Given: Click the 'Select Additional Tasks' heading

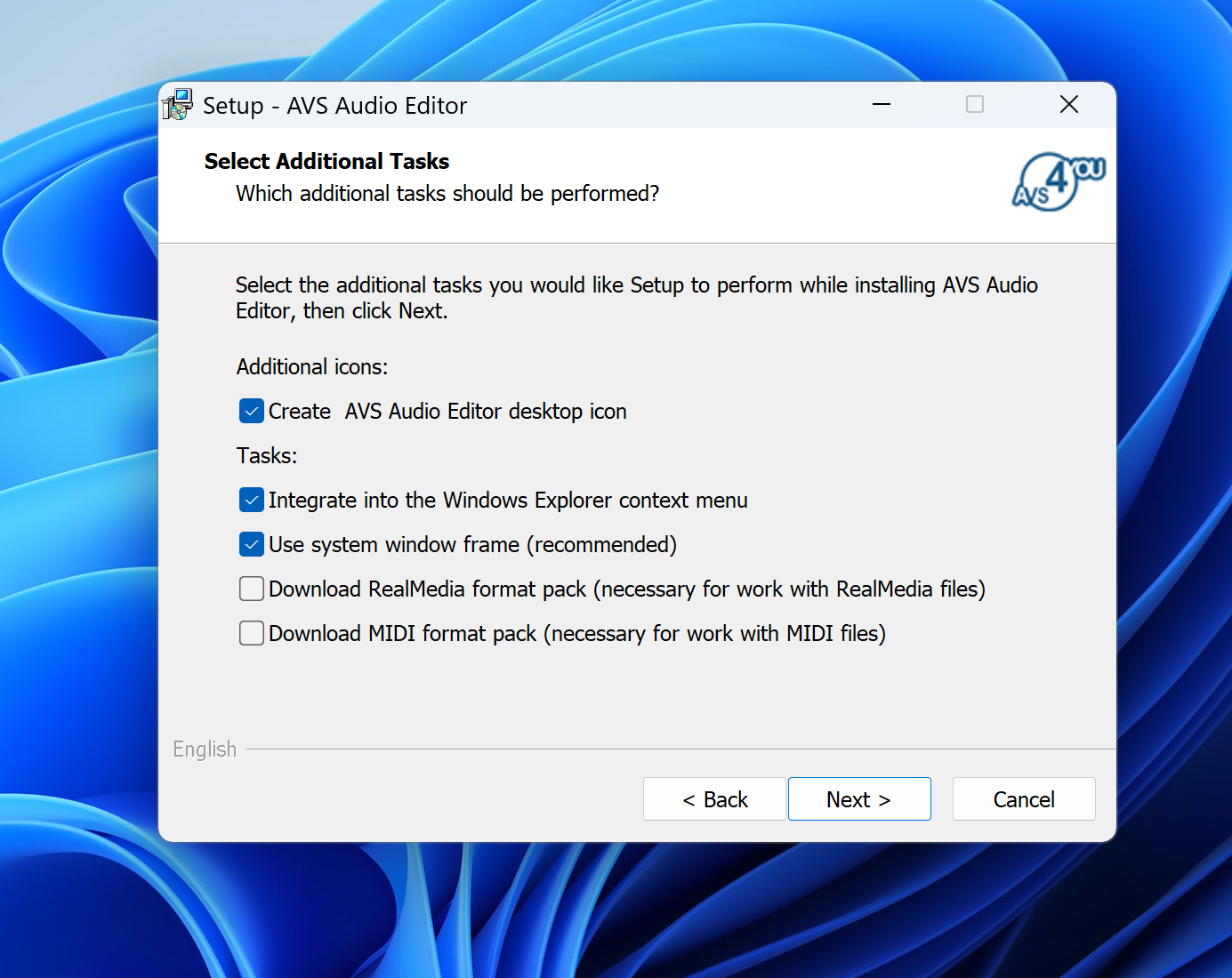Looking at the screenshot, I should tap(326, 161).
